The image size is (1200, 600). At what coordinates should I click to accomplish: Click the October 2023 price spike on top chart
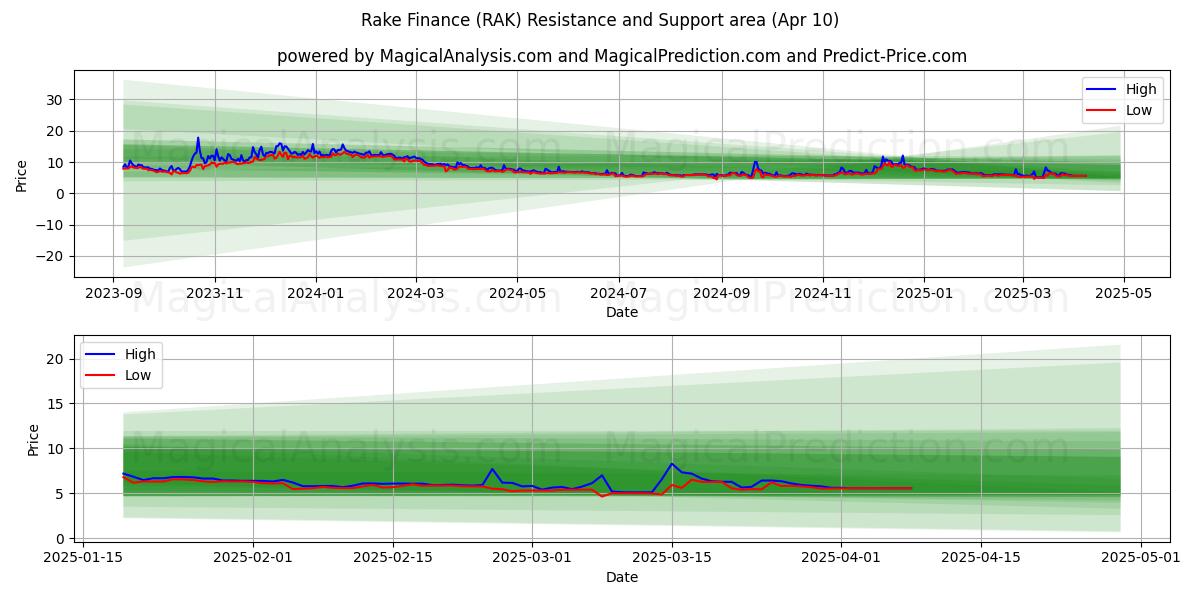198,138
